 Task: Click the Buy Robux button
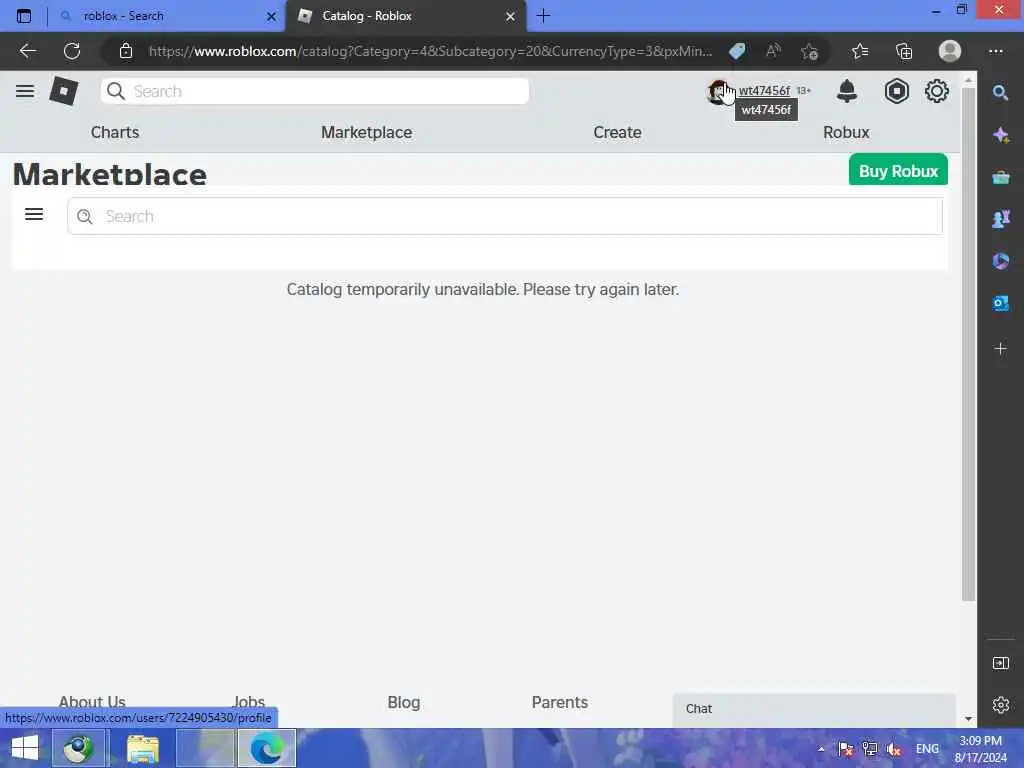pyautogui.click(x=898, y=170)
